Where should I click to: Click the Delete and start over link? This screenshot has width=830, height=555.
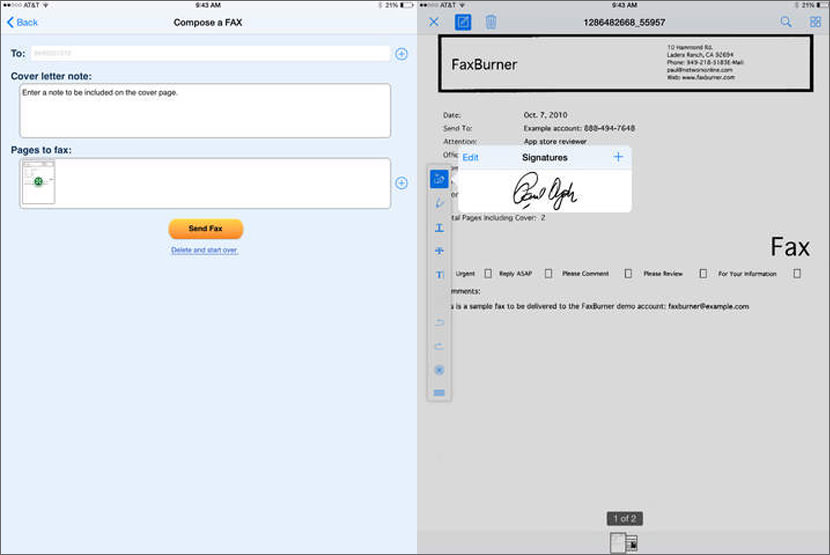pos(204,250)
